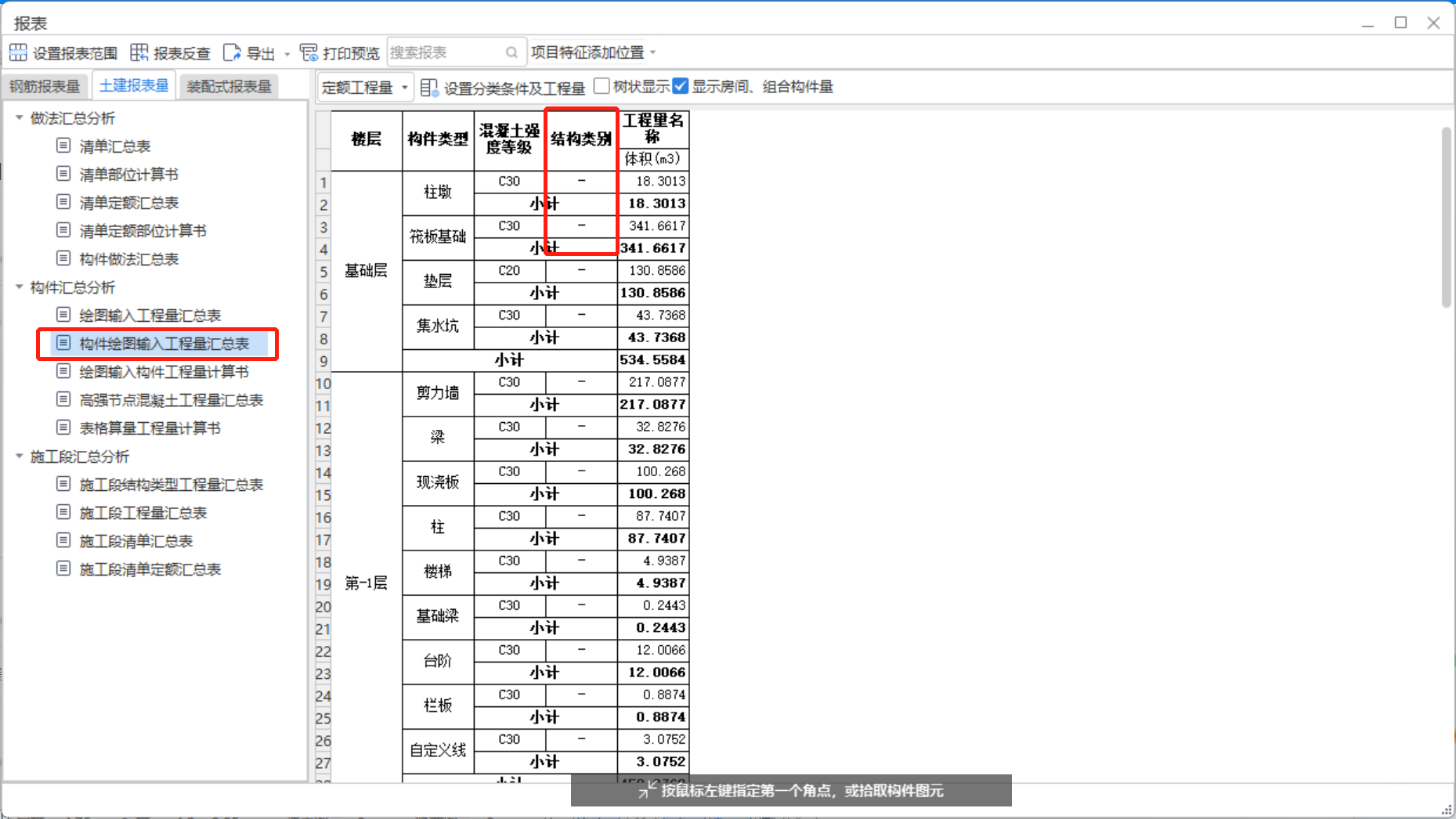Viewport: 1456px width, 819px height.
Task: Select the 结构类别 column header
Action: click(x=581, y=140)
